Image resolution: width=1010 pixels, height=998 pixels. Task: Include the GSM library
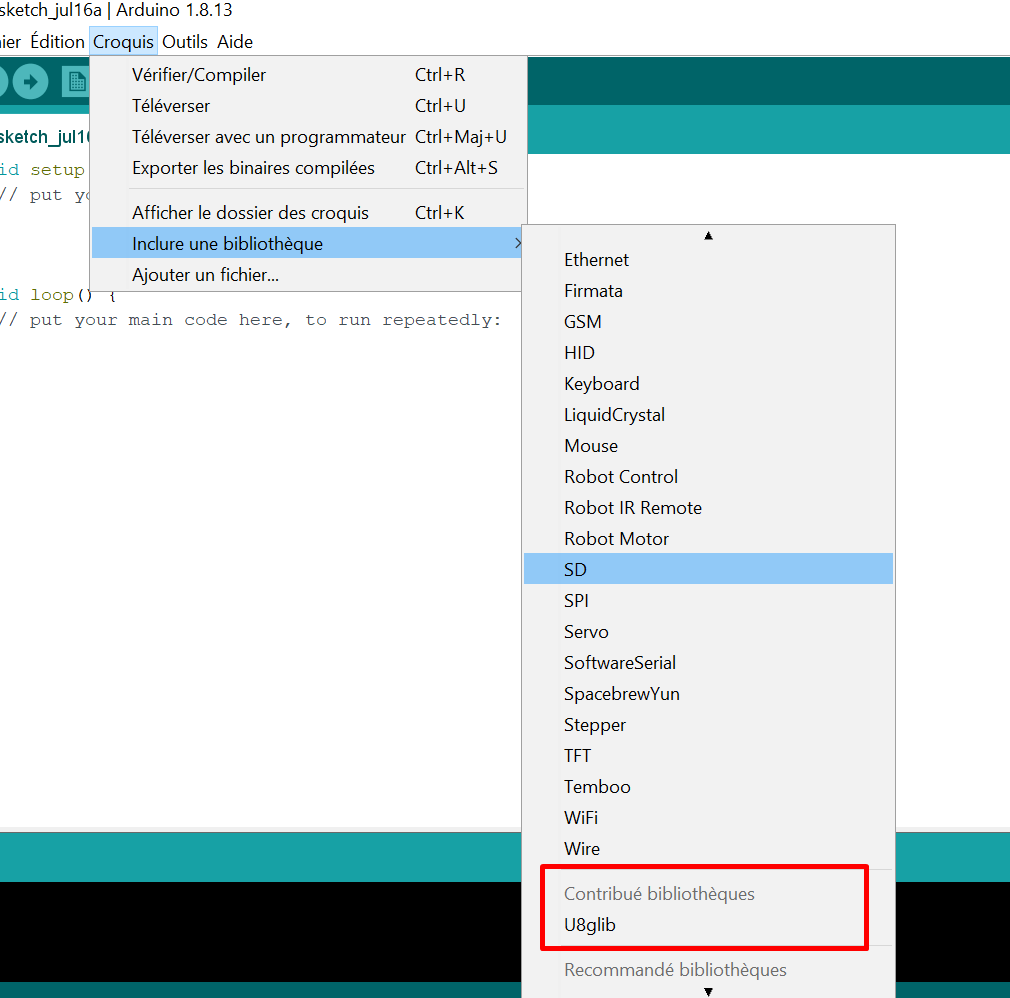(709, 321)
